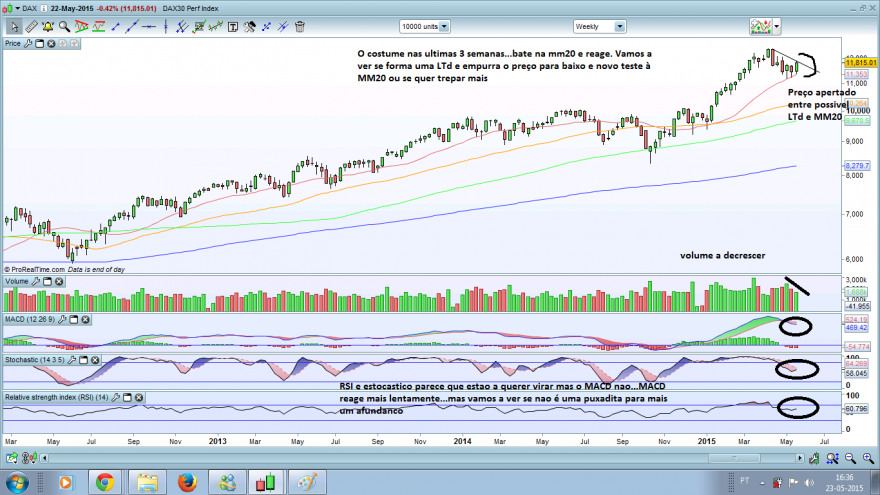
Task: Select the ruler measurement tool
Action: (31, 26)
